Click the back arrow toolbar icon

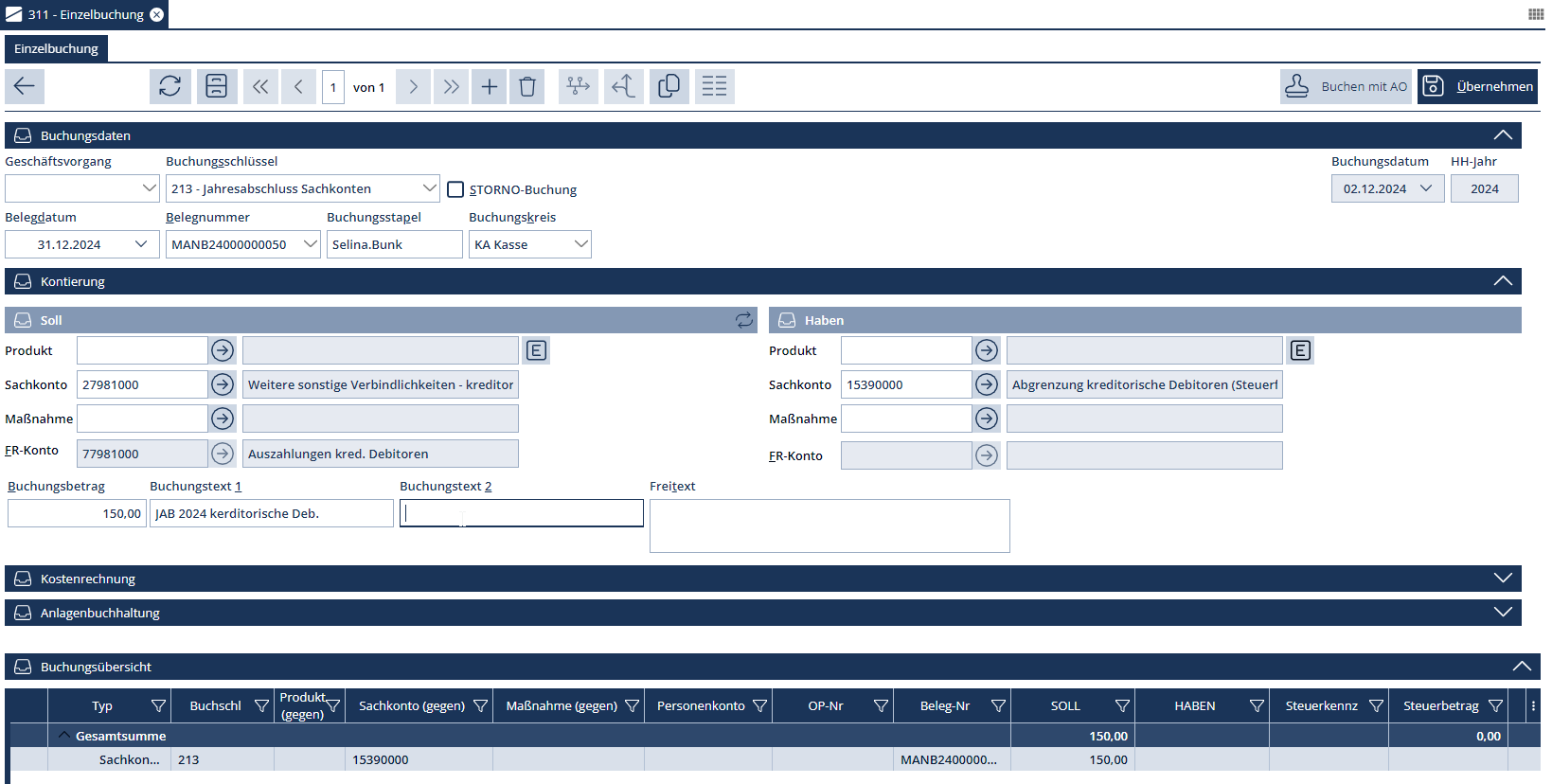pos(25,86)
